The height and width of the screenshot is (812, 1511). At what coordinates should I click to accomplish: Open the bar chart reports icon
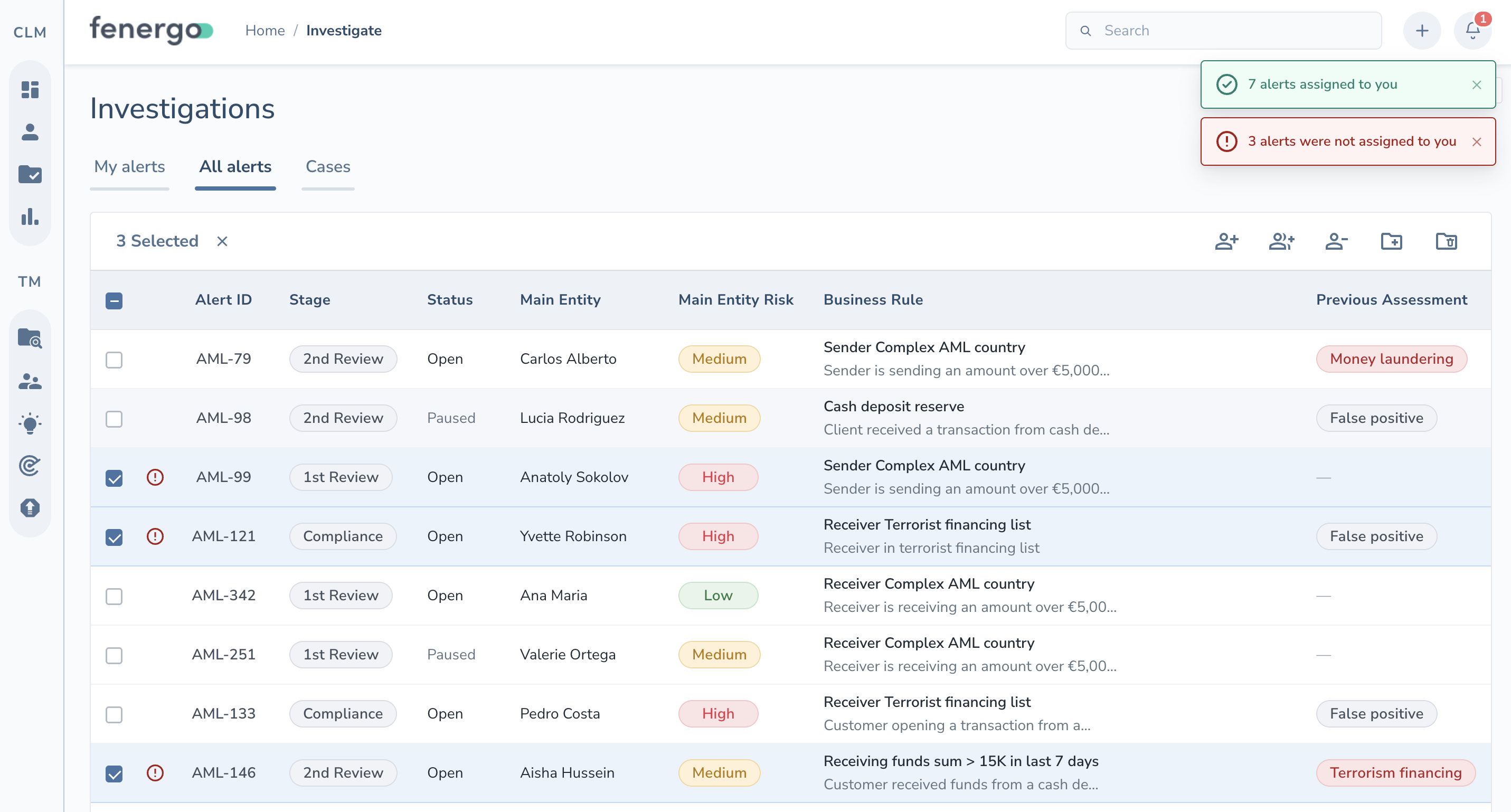coord(30,216)
